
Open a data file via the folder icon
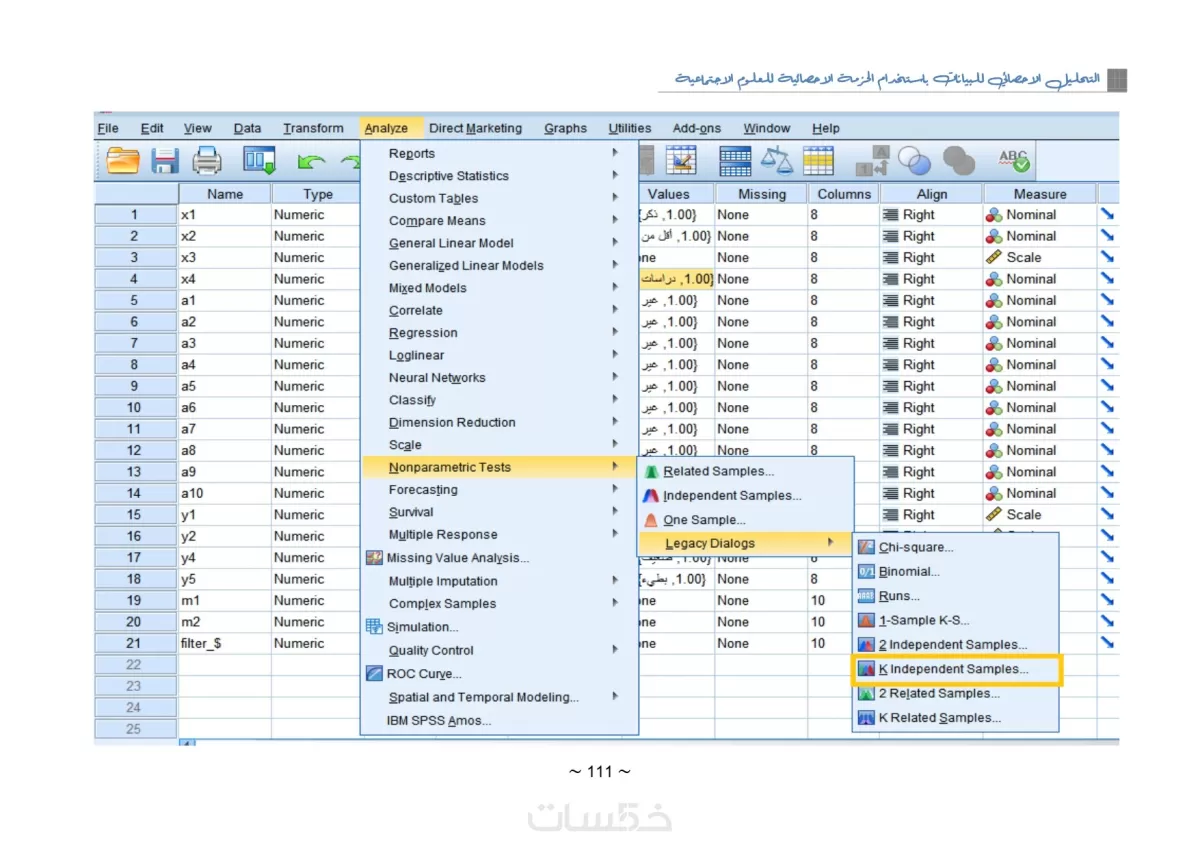(123, 160)
